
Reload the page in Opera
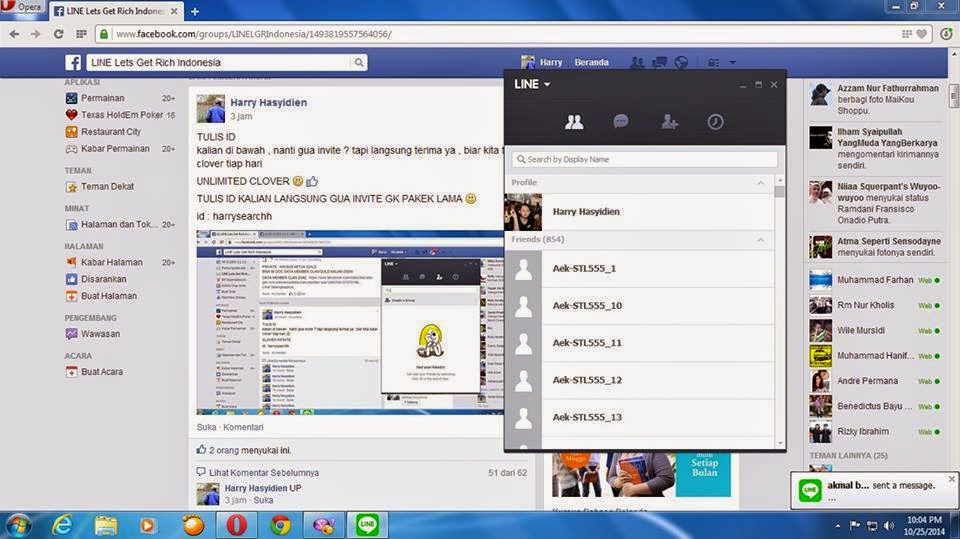tap(58, 34)
